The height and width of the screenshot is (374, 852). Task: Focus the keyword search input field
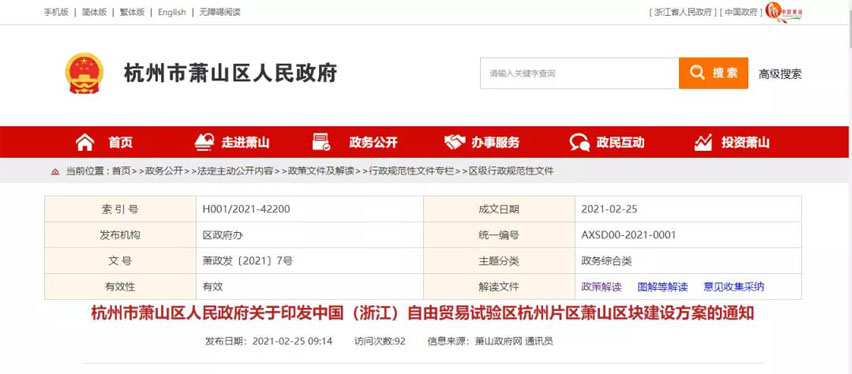tap(579, 73)
